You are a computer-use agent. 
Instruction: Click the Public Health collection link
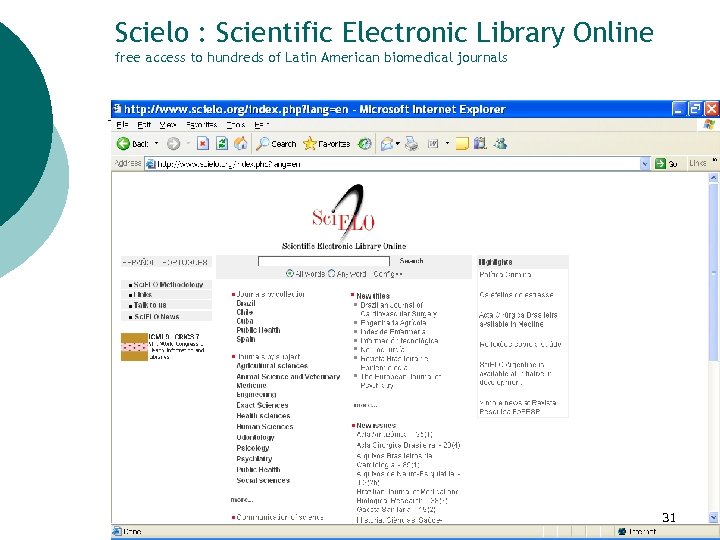click(258, 330)
